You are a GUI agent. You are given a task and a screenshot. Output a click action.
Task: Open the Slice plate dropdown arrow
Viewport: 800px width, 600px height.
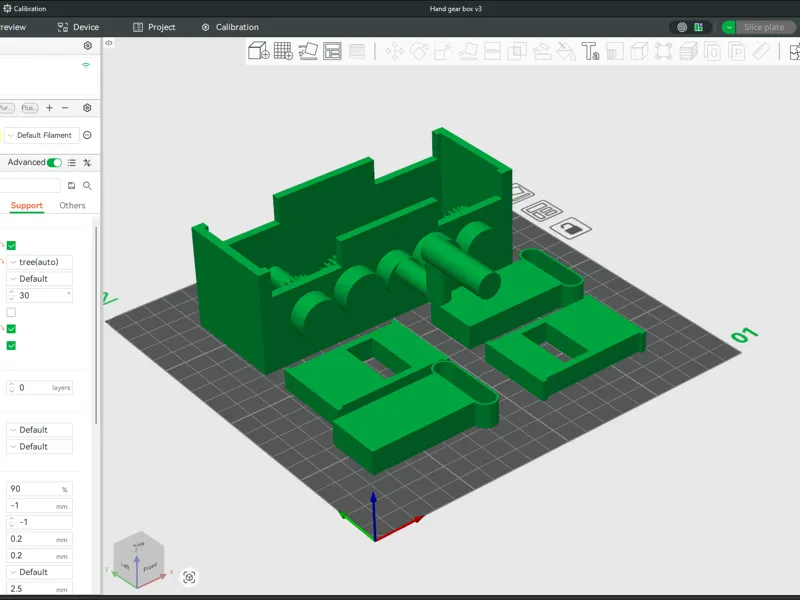point(729,28)
